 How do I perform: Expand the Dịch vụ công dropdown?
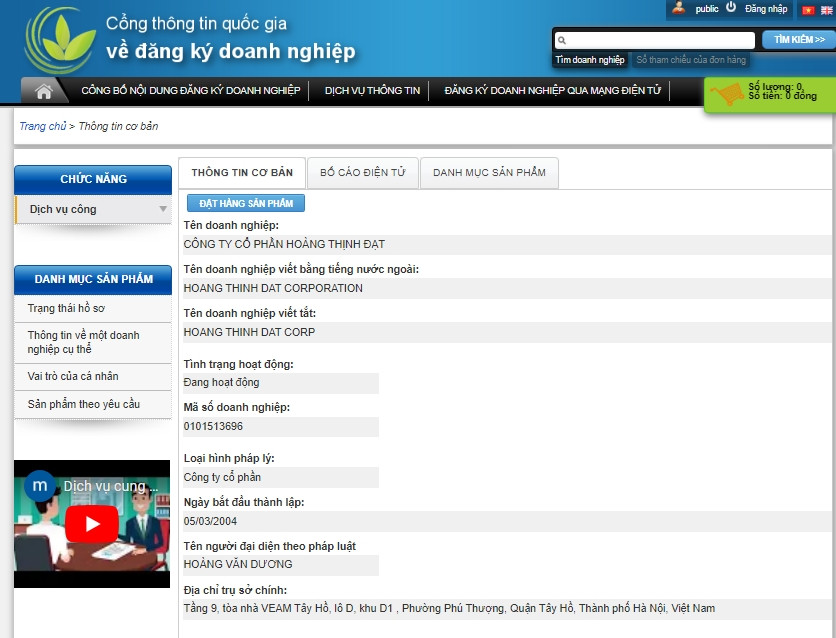[x=163, y=209]
